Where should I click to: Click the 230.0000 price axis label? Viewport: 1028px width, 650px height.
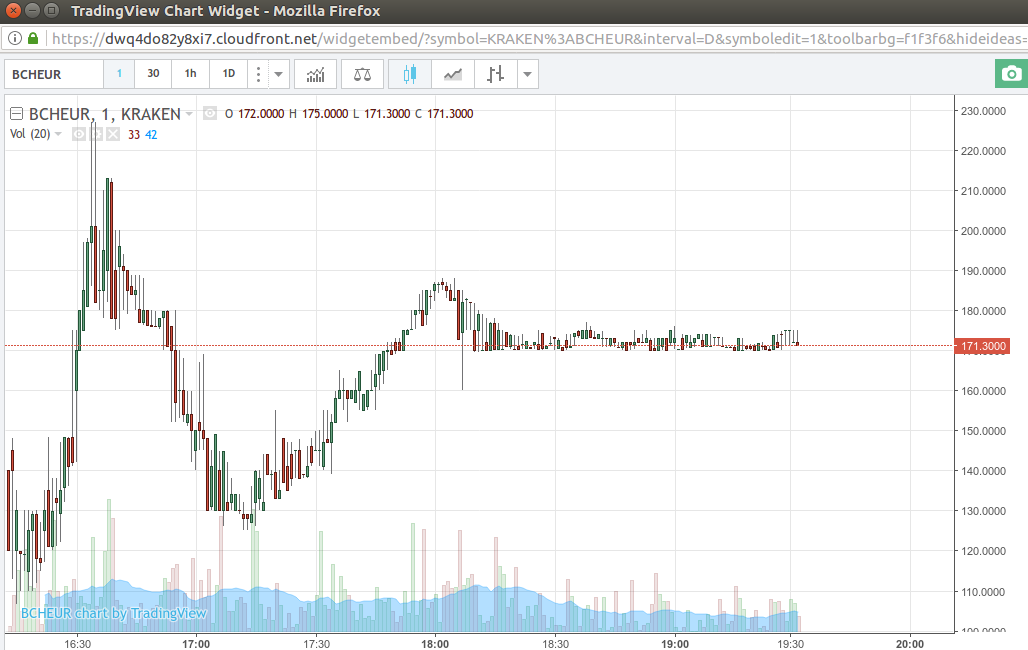(983, 111)
